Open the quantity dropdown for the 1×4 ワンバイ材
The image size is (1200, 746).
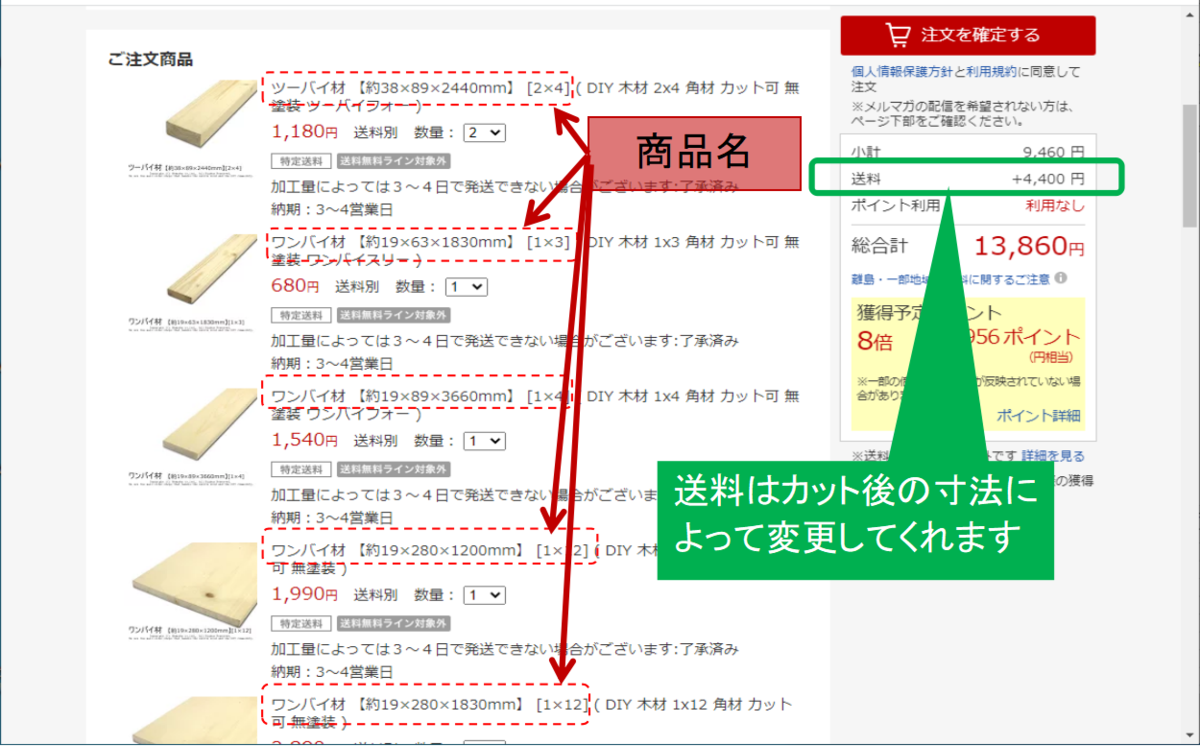pyautogui.click(x=485, y=440)
